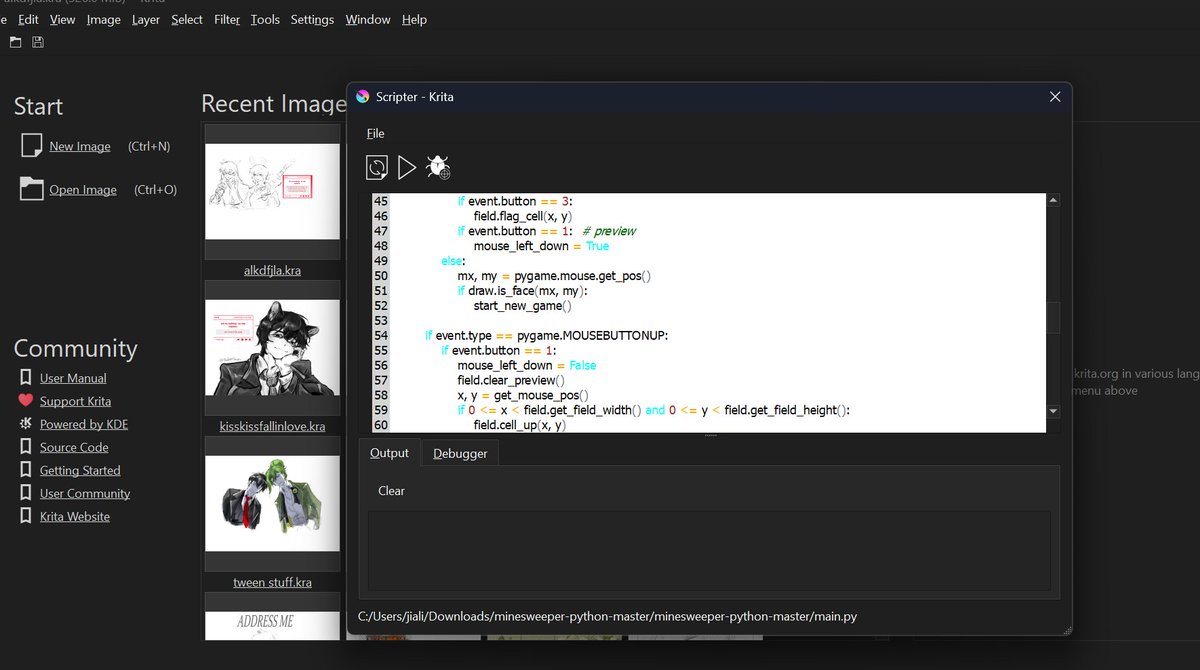Run the script with the play icon
This screenshot has height=670, width=1200.
(x=406, y=167)
